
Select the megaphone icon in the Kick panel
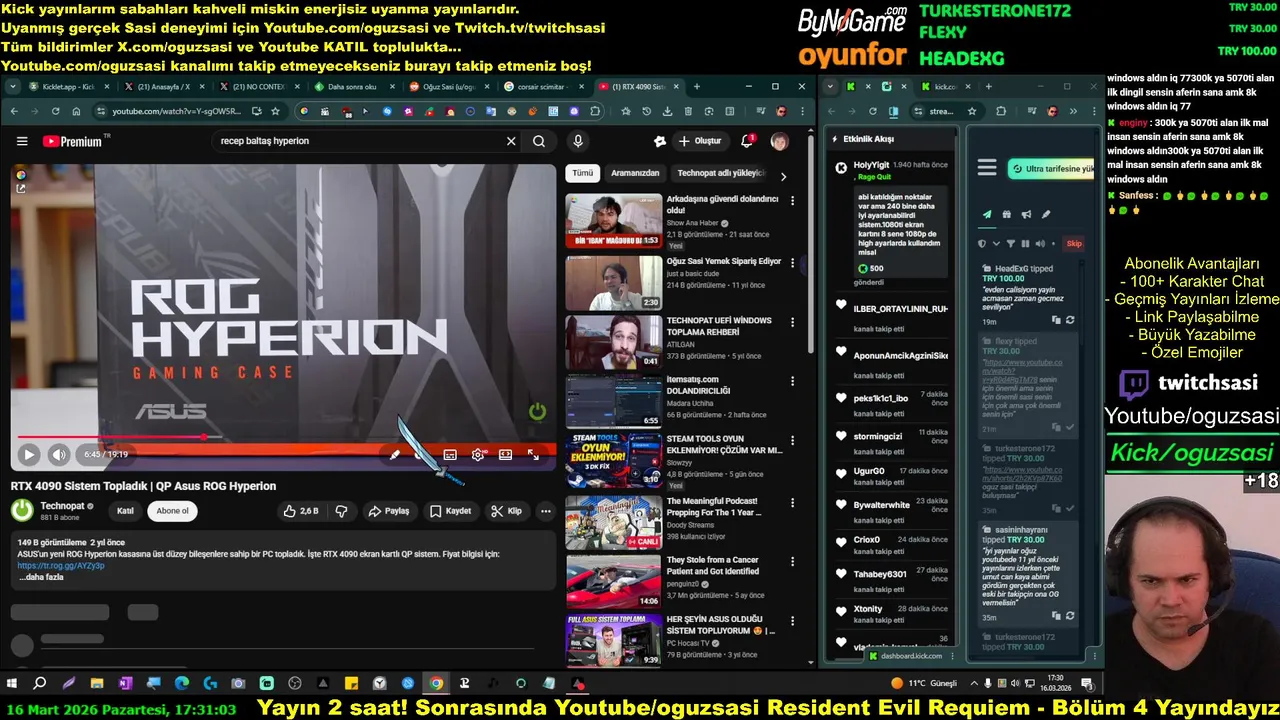pyautogui.click(x=1027, y=214)
